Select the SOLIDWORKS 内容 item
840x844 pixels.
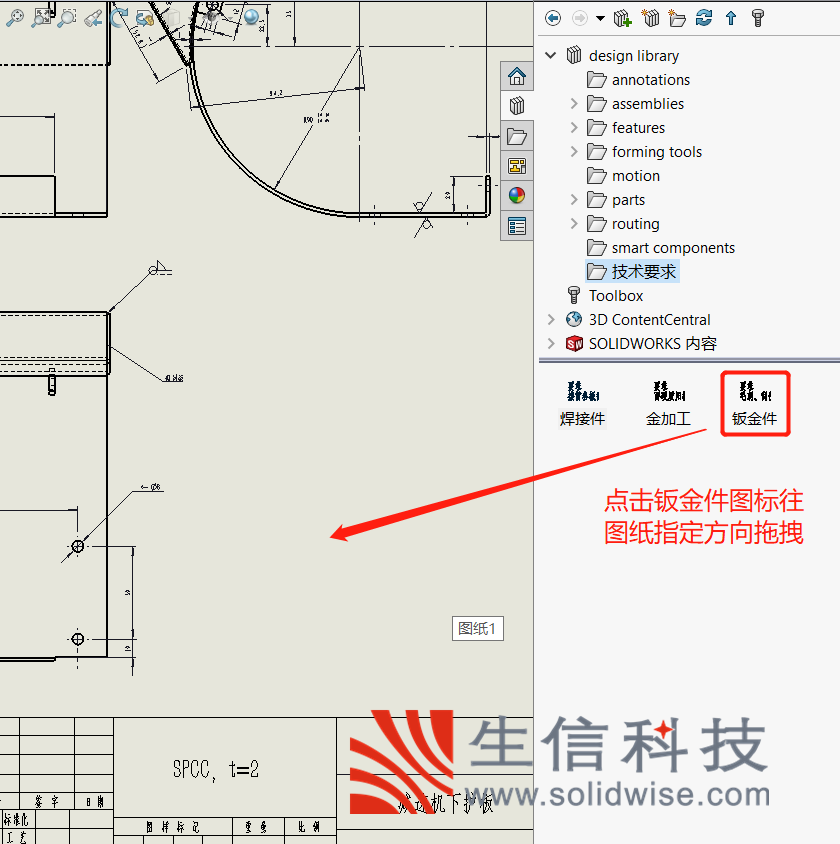[x=641, y=343]
